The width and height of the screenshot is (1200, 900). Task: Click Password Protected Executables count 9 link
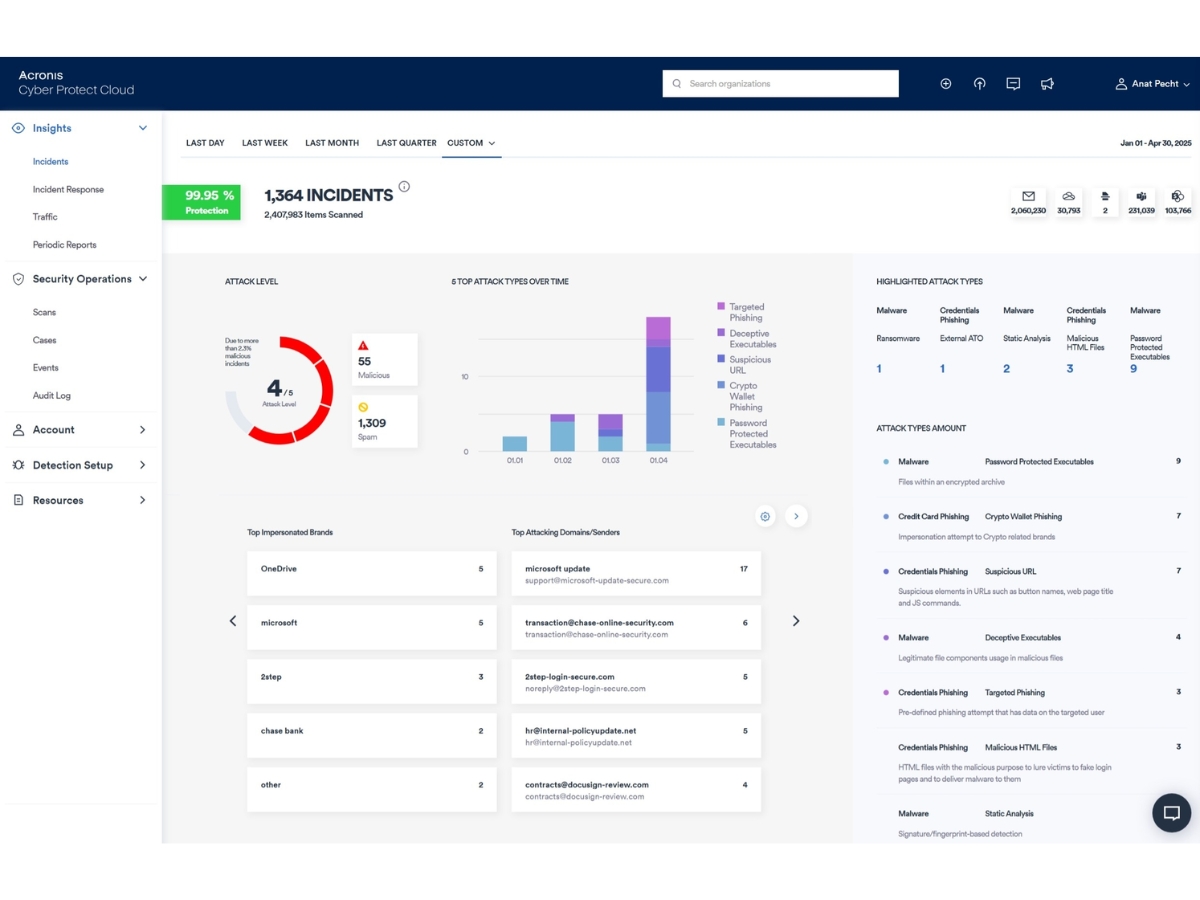click(1133, 369)
